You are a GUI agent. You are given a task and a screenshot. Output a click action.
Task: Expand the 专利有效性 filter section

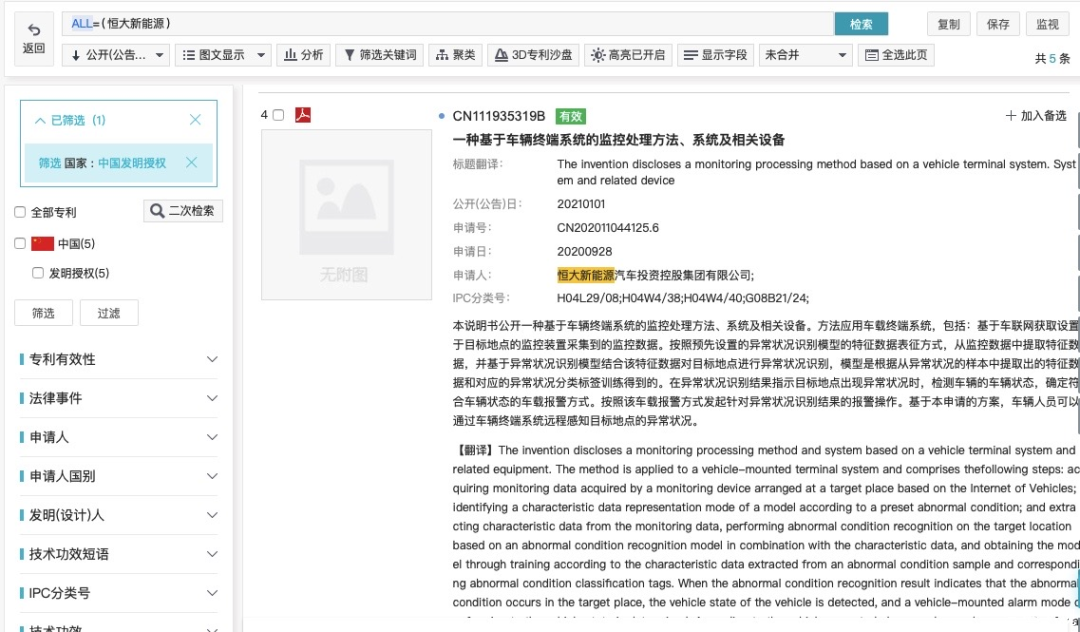118,359
